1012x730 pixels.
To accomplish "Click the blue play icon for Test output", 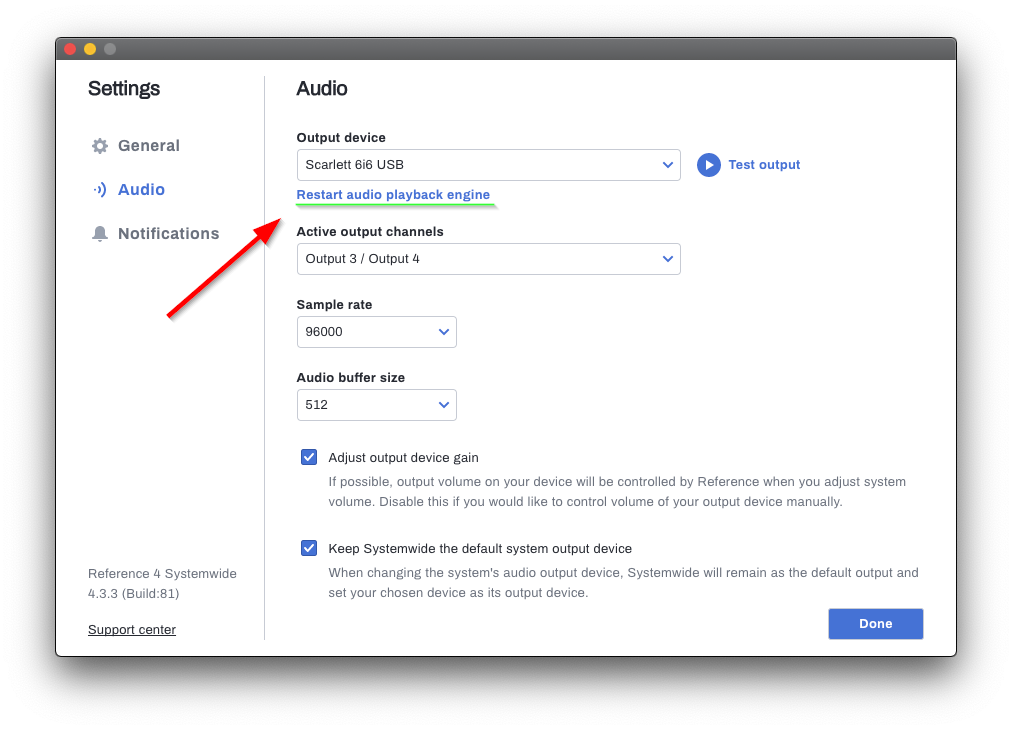I will [x=708, y=165].
